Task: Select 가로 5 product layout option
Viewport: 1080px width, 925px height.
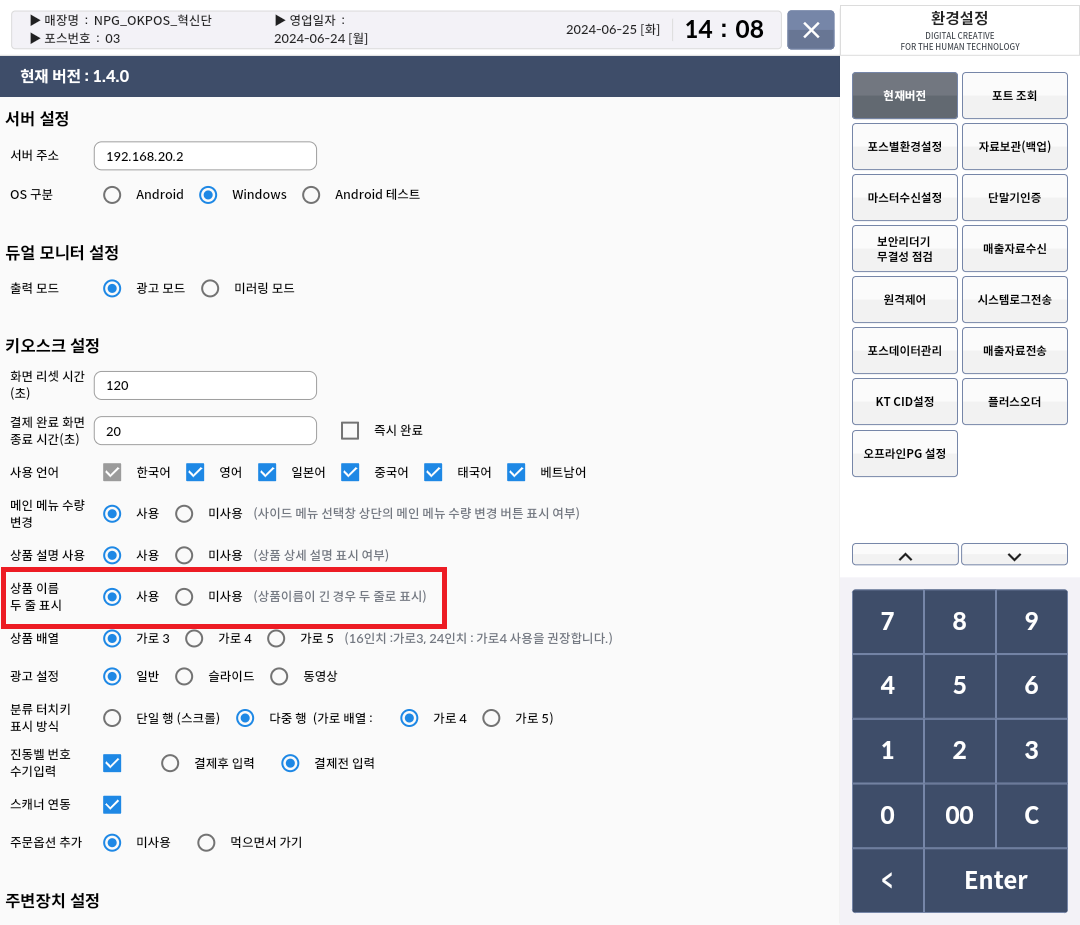Action: pos(277,638)
